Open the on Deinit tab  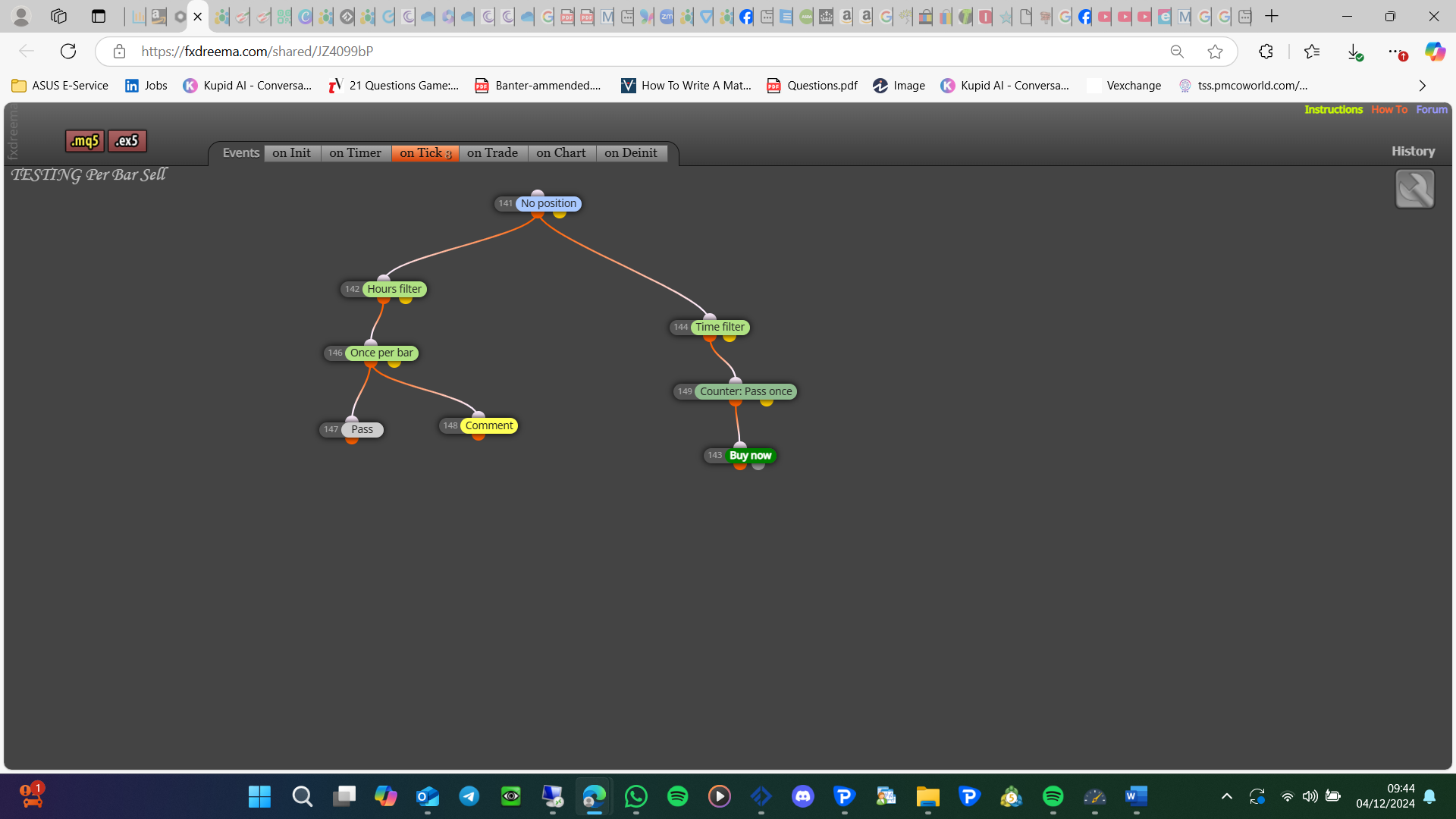pos(631,153)
